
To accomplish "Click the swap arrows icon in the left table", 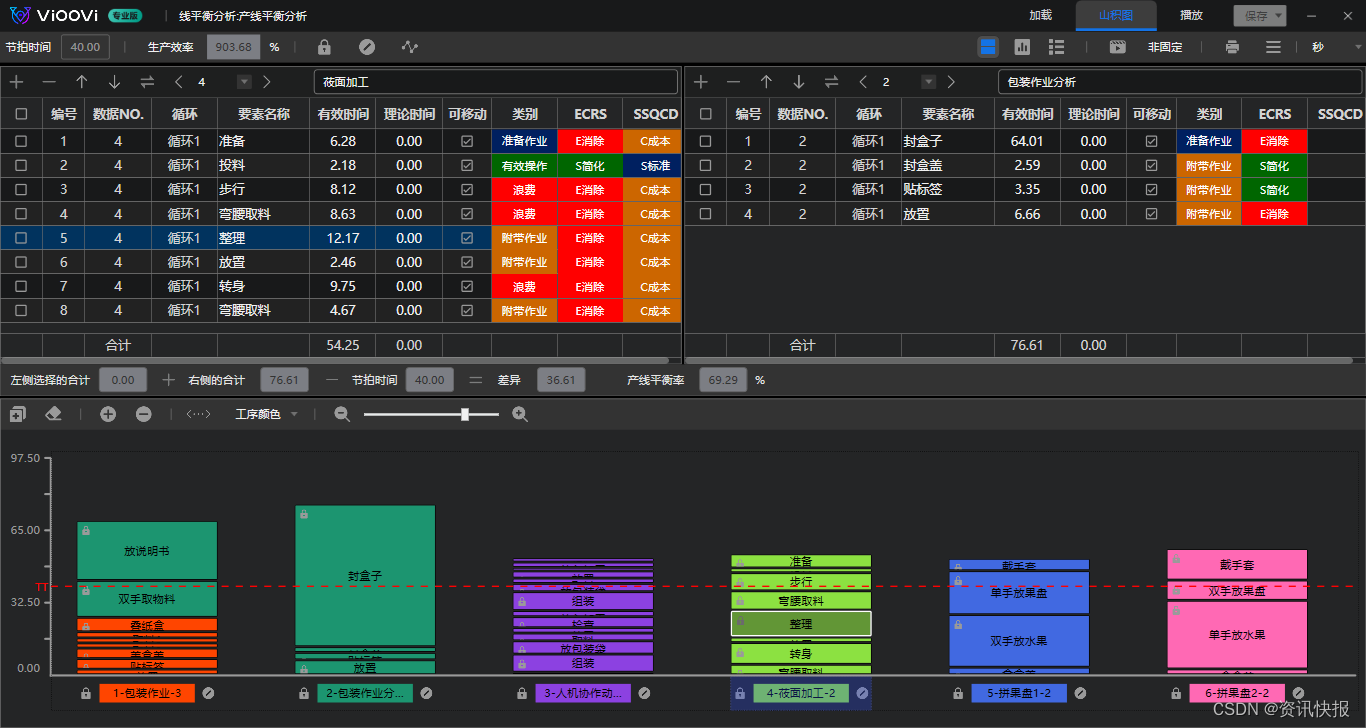I will tap(147, 82).
